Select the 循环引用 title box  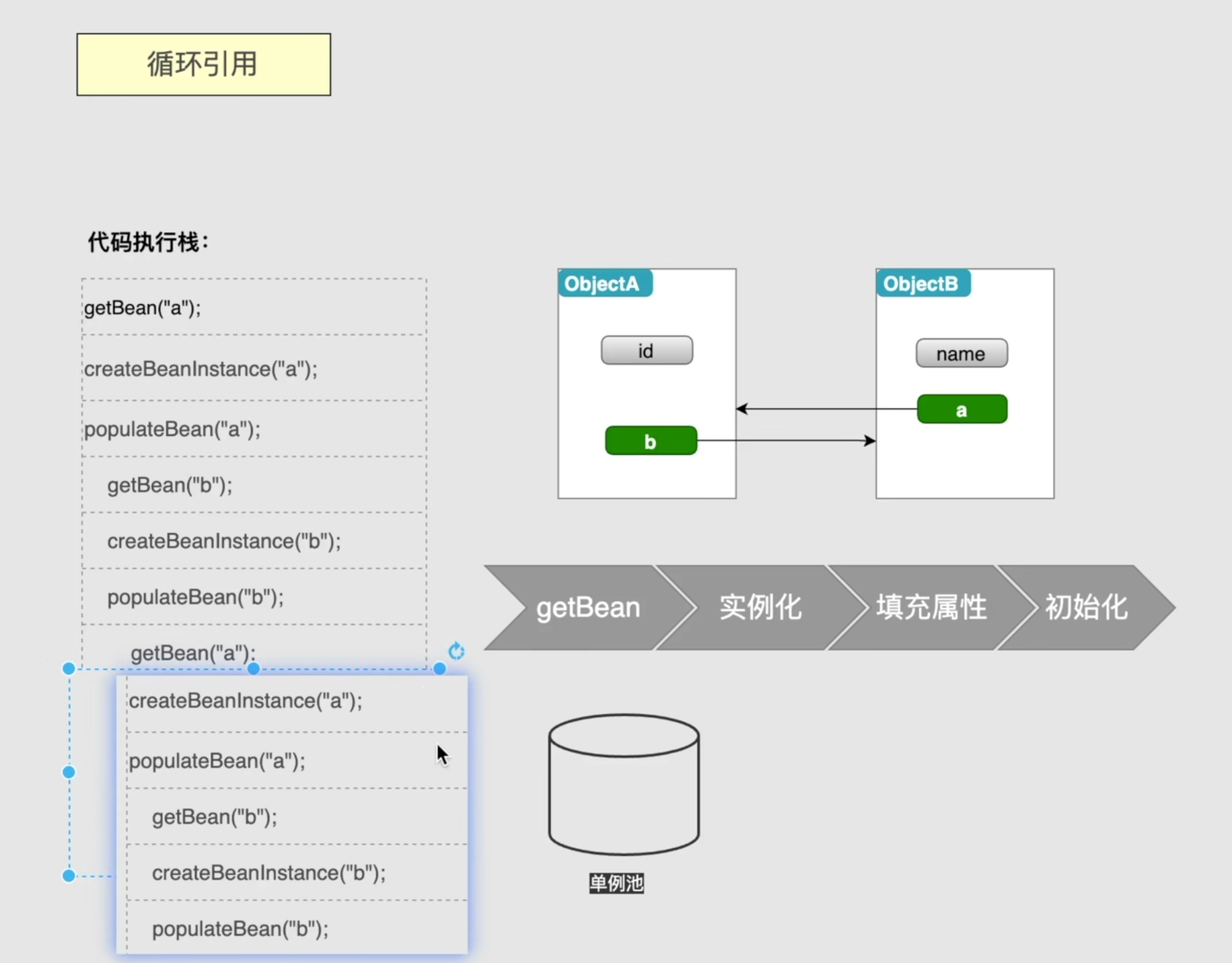pyautogui.click(x=204, y=65)
